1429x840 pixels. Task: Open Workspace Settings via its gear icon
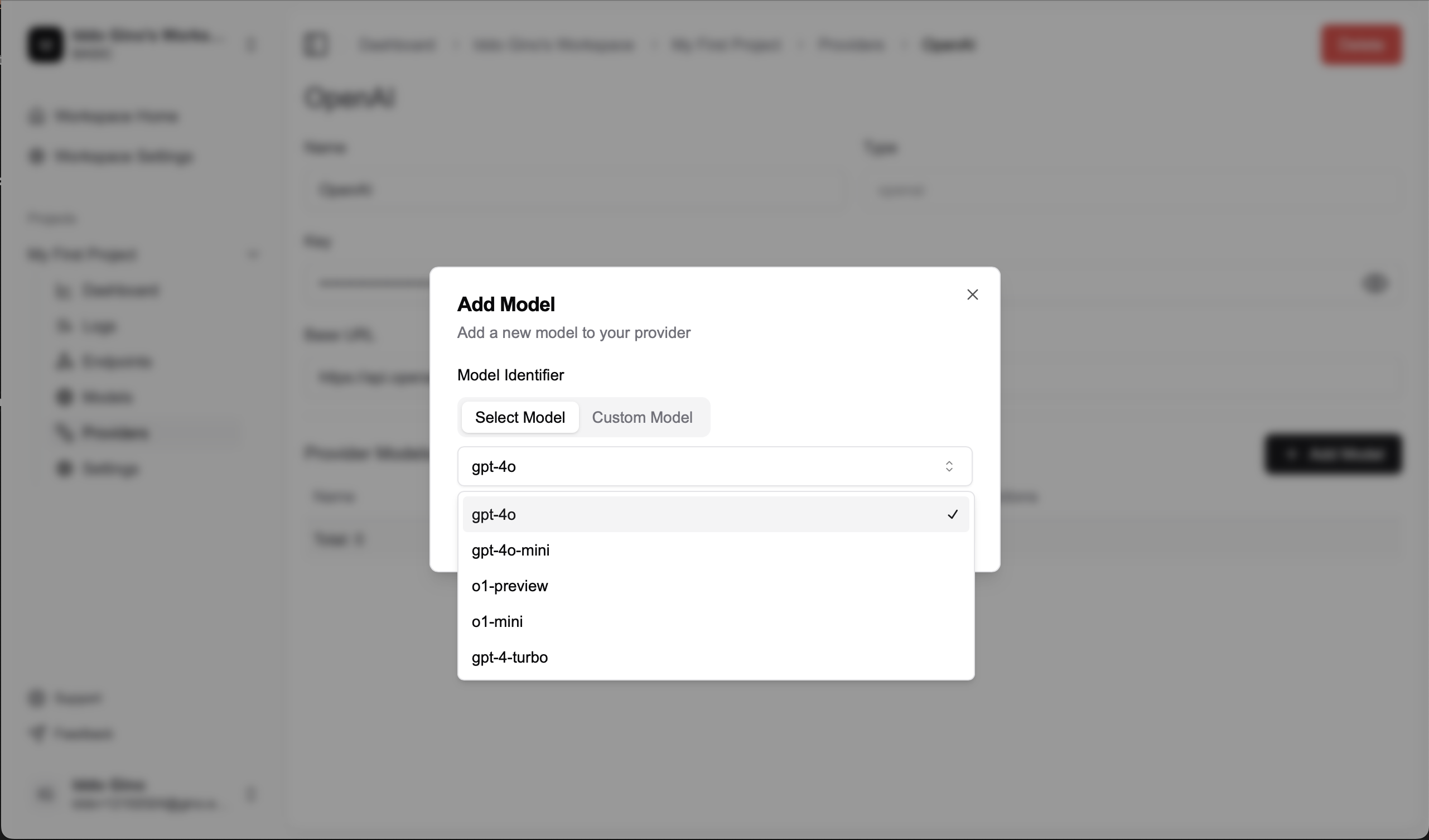click(36, 157)
